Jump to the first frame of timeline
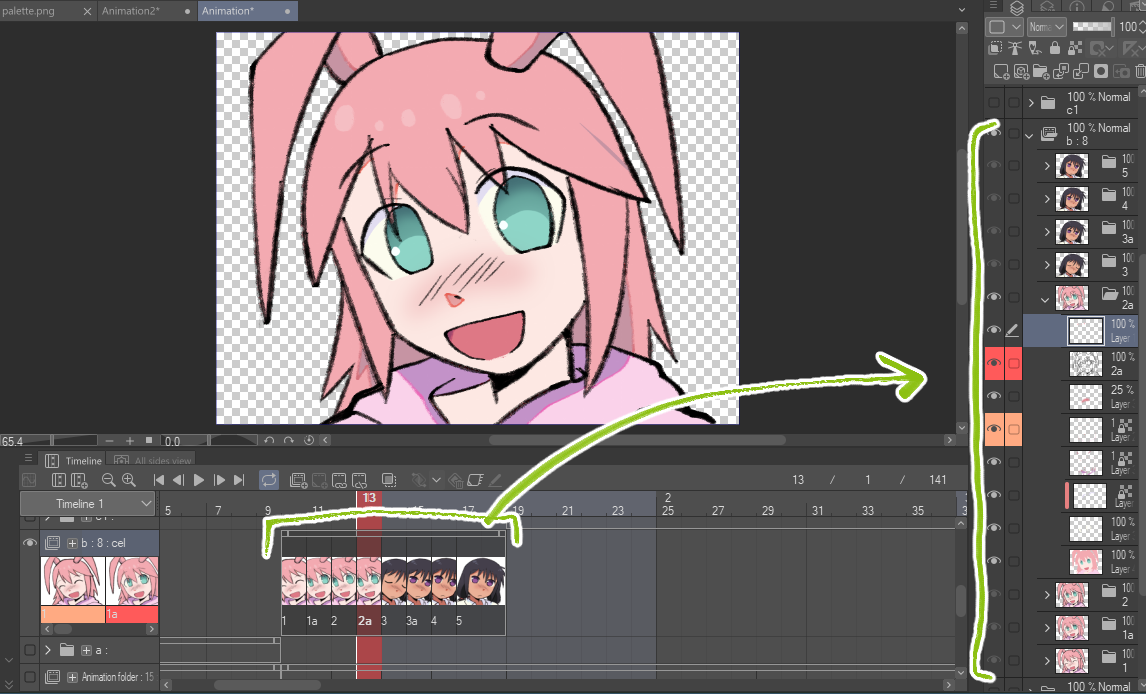The image size is (1146, 694). pyautogui.click(x=159, y=480)
